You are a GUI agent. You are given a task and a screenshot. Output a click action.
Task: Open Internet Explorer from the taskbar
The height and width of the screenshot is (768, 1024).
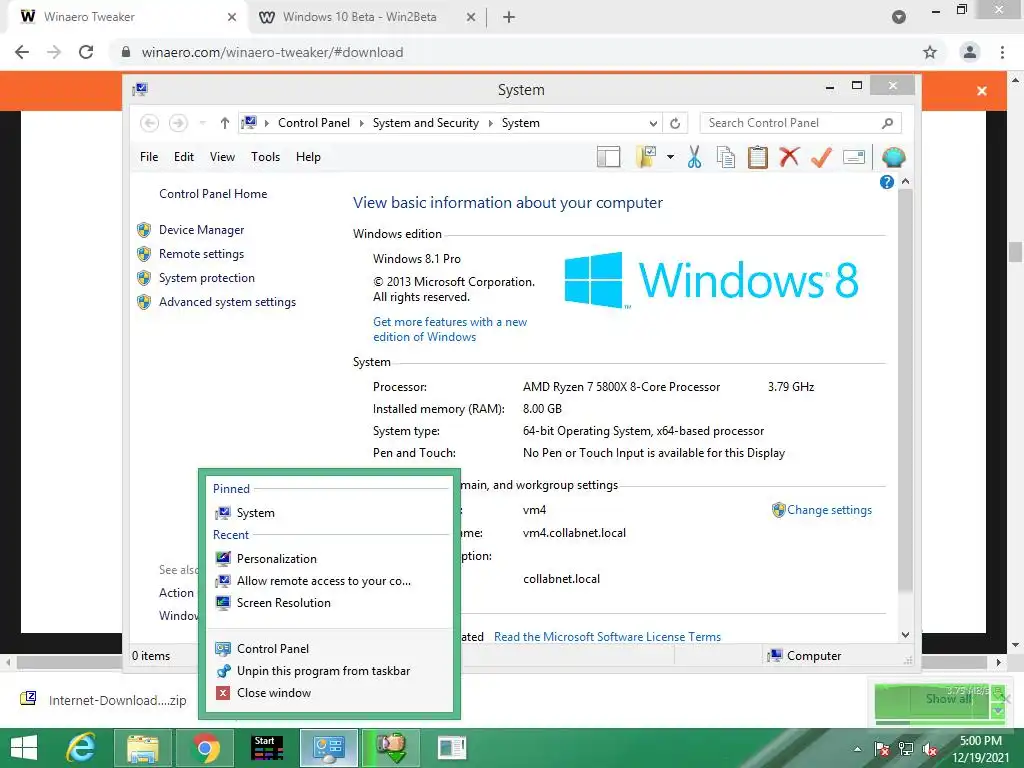click(82, 748)
